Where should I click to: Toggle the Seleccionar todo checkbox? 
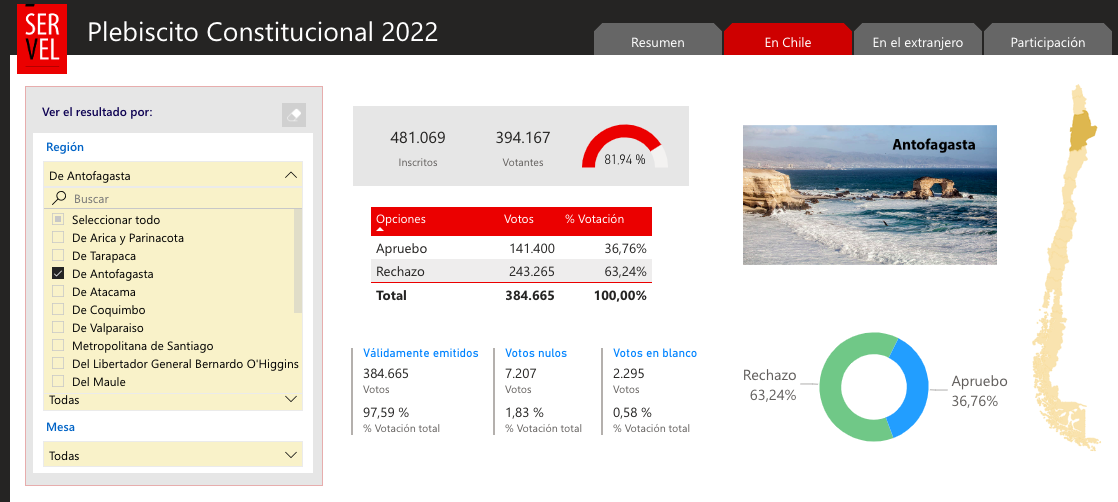point(58,220)
